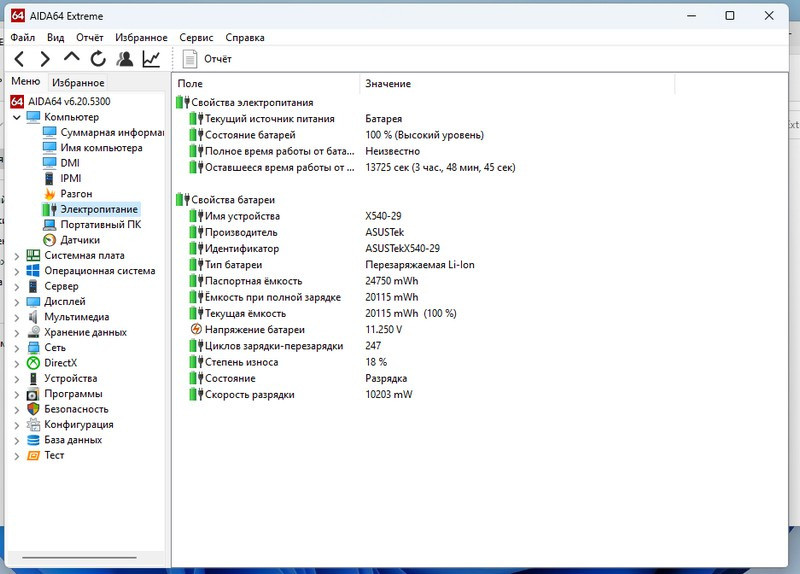Collapse the Компьютер tree node
This screenshot has height=574, width=800.
16,117
